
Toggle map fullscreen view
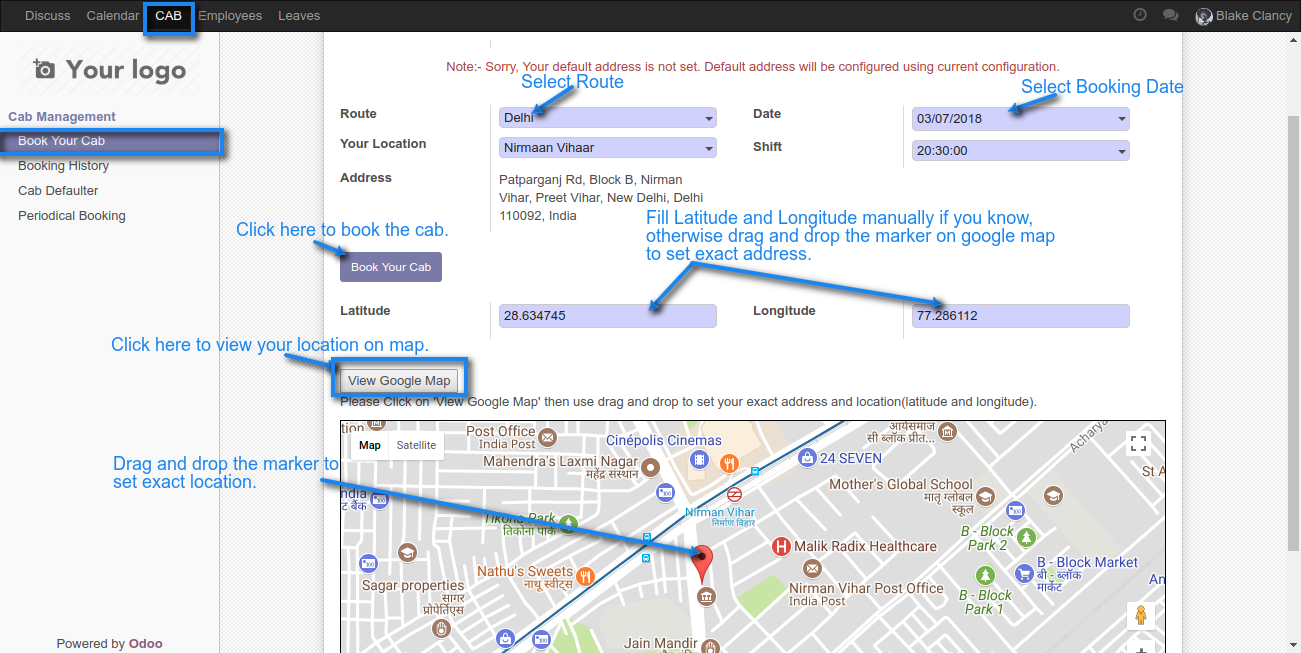tap(1137, 443)
